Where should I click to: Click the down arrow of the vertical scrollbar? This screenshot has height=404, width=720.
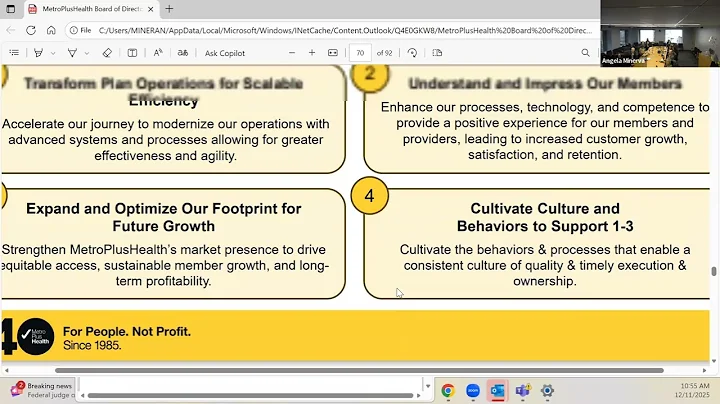pyautogui.click(x=714, y=361)
